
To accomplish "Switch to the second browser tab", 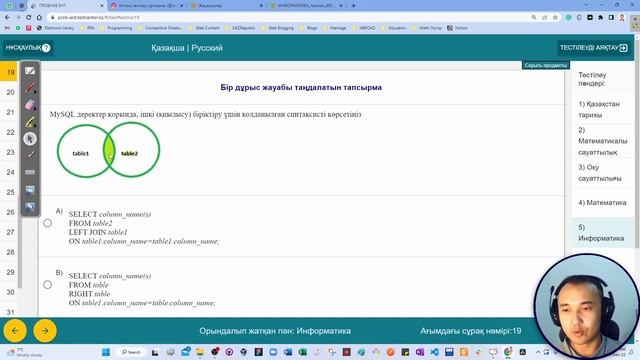I will click(147, 6).
